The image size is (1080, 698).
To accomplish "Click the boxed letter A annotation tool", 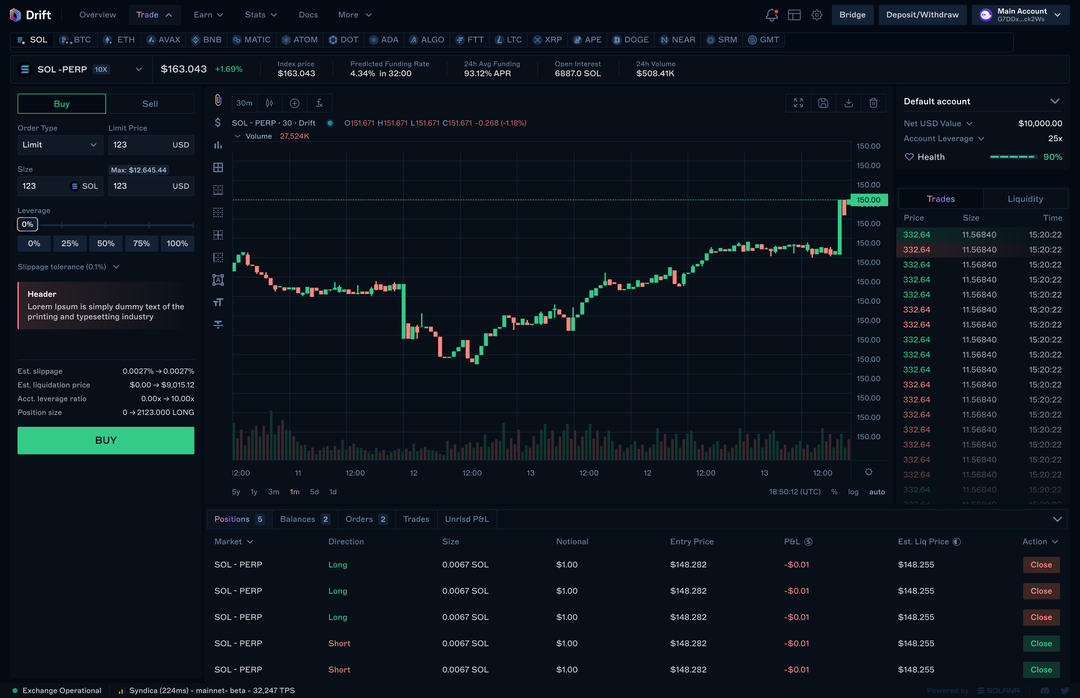I will click(x=218, y=280).
